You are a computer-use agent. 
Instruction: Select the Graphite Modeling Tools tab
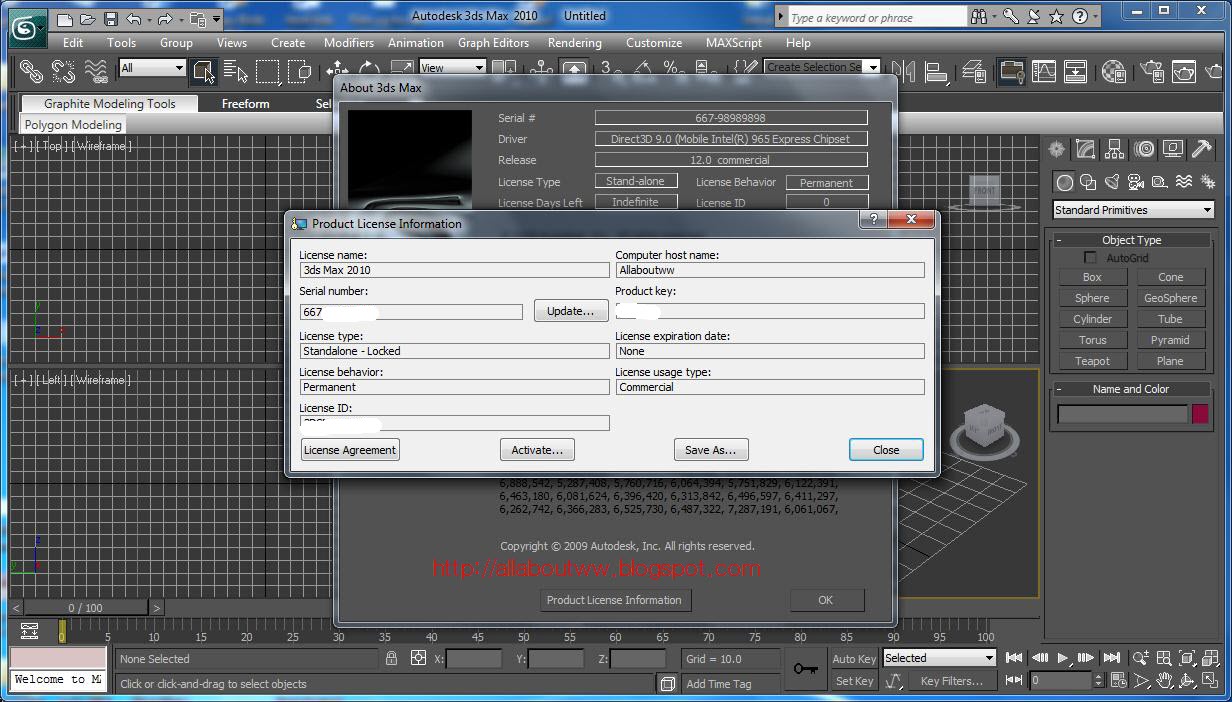click(x=110, y=104)
